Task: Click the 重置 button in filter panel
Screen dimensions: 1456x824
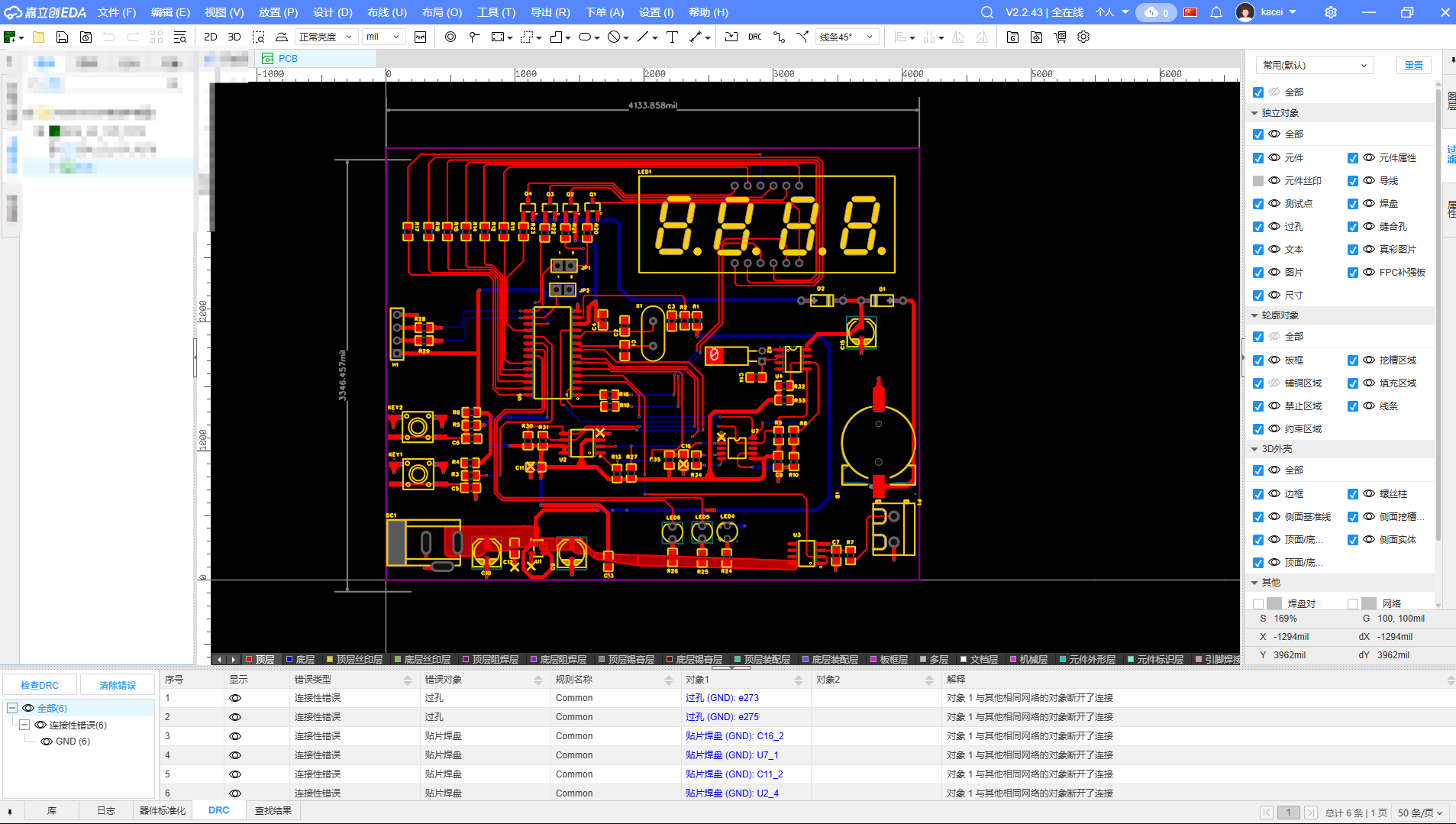Action: point(1414,65)
